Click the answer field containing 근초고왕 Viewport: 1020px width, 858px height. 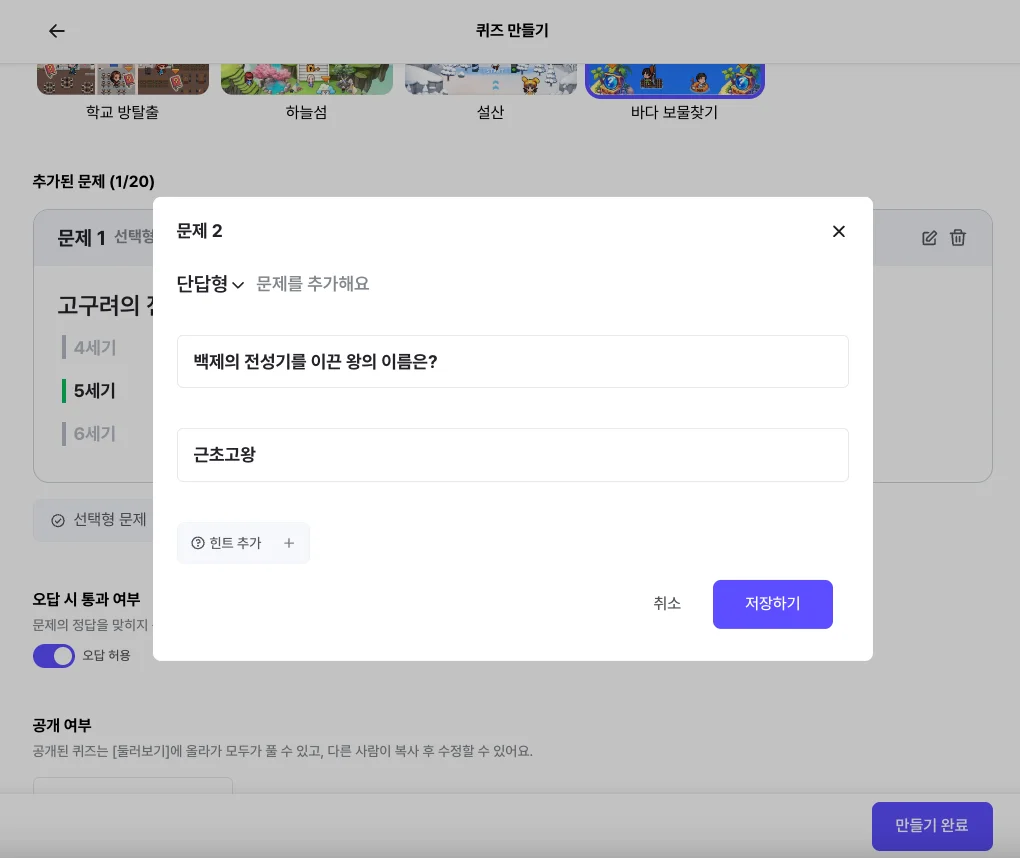pos(512,455)
